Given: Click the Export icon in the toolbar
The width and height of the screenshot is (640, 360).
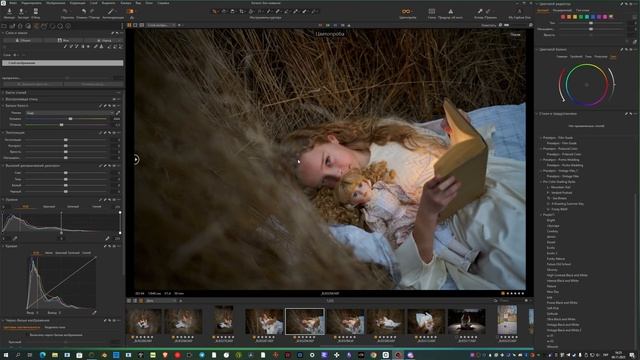Looking at the screenshot, I should click(21, 11).
